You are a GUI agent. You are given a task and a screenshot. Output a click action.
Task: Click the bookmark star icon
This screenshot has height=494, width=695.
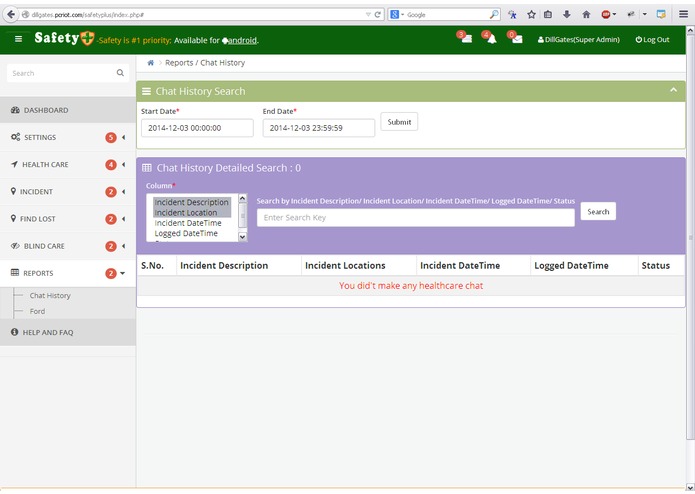(531, 15)
